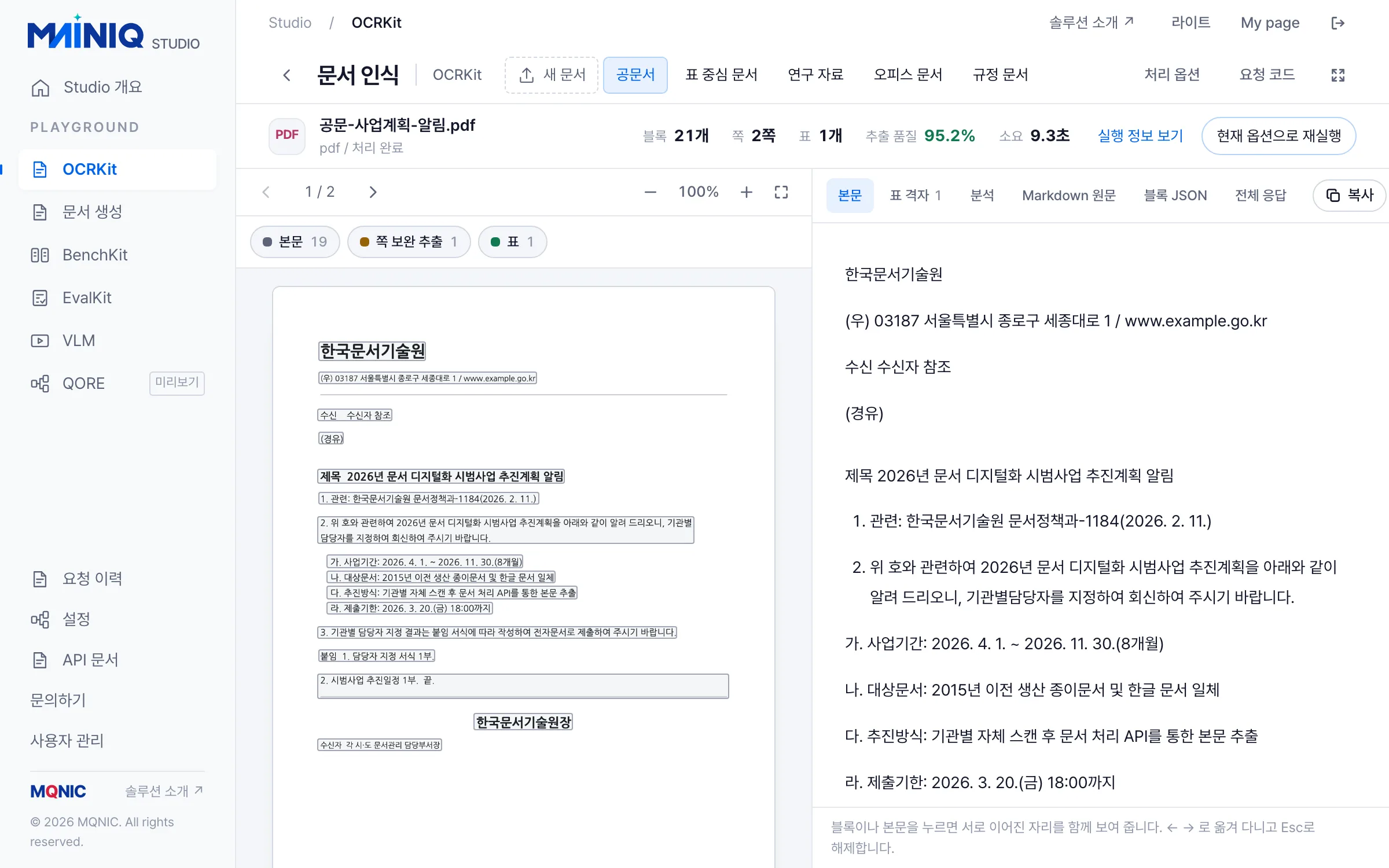Open QORE in the sidebar
The height and width of the screenshot is (868, 1389).
117,384
